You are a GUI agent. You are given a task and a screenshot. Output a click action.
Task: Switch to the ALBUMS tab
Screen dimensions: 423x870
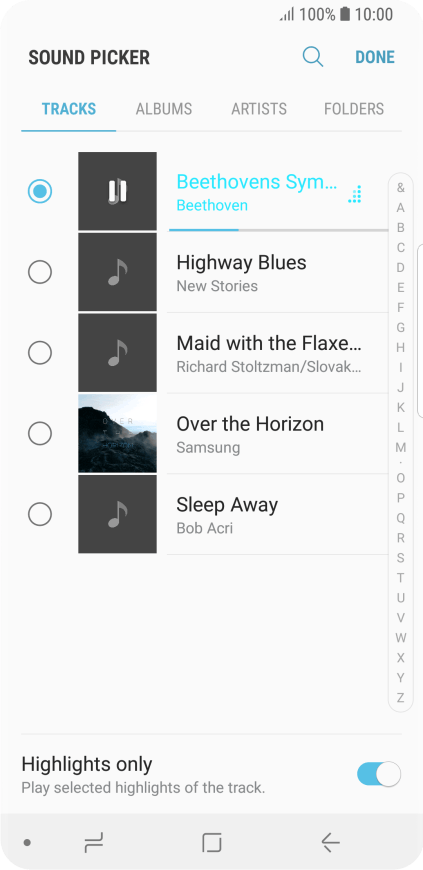pyautogui.click(x=164, y=109)
